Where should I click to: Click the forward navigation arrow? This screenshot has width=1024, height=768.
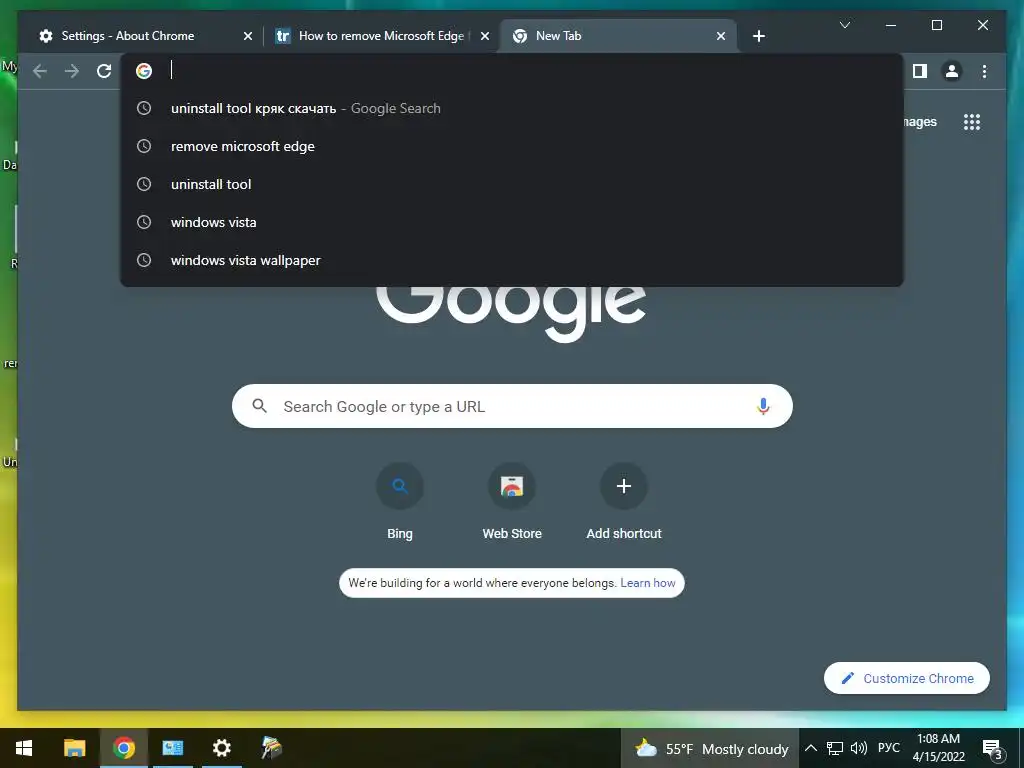[72, 71]
